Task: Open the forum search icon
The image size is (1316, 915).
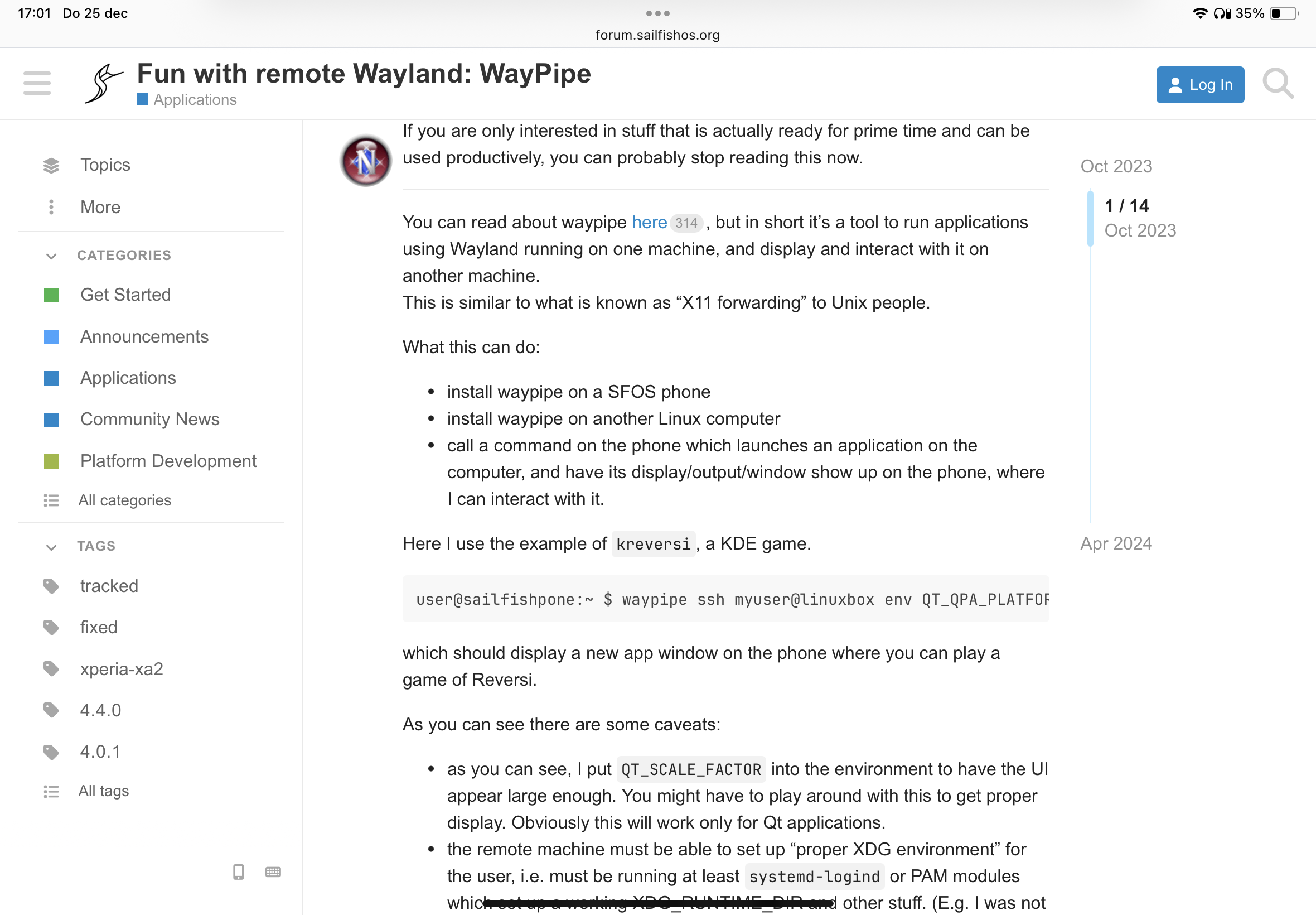Action: (x=1278, y=84)
